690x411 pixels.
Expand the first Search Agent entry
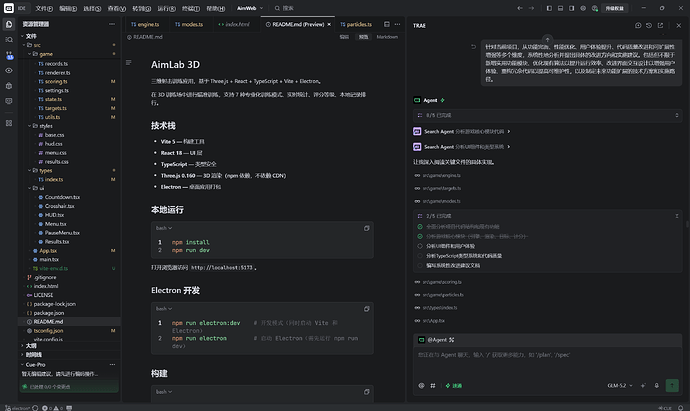pos(461,132)
